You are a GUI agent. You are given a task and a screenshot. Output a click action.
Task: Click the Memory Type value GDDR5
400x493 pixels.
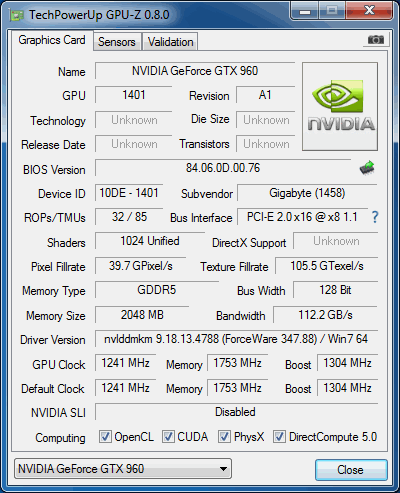tap(157, 290)
